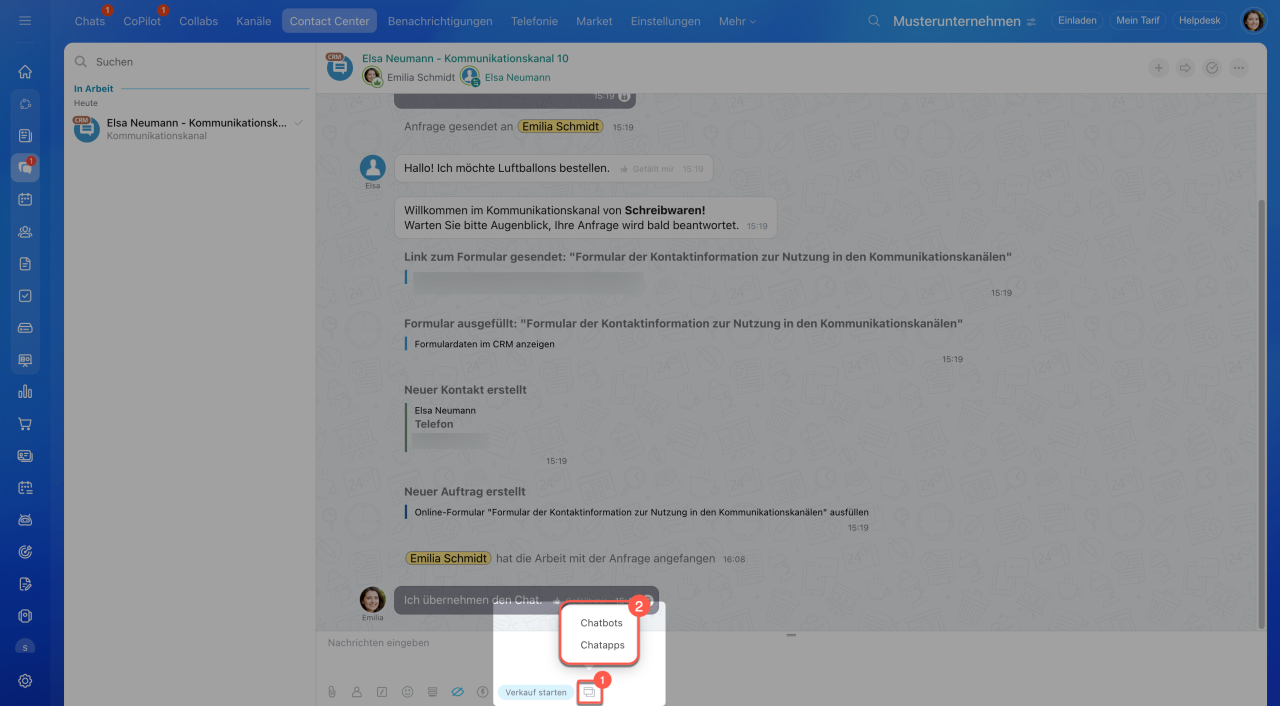Open the bar chart analytics icon in sidebar
Viewport: 1280px width, 706px height.
tap(25, 392)
